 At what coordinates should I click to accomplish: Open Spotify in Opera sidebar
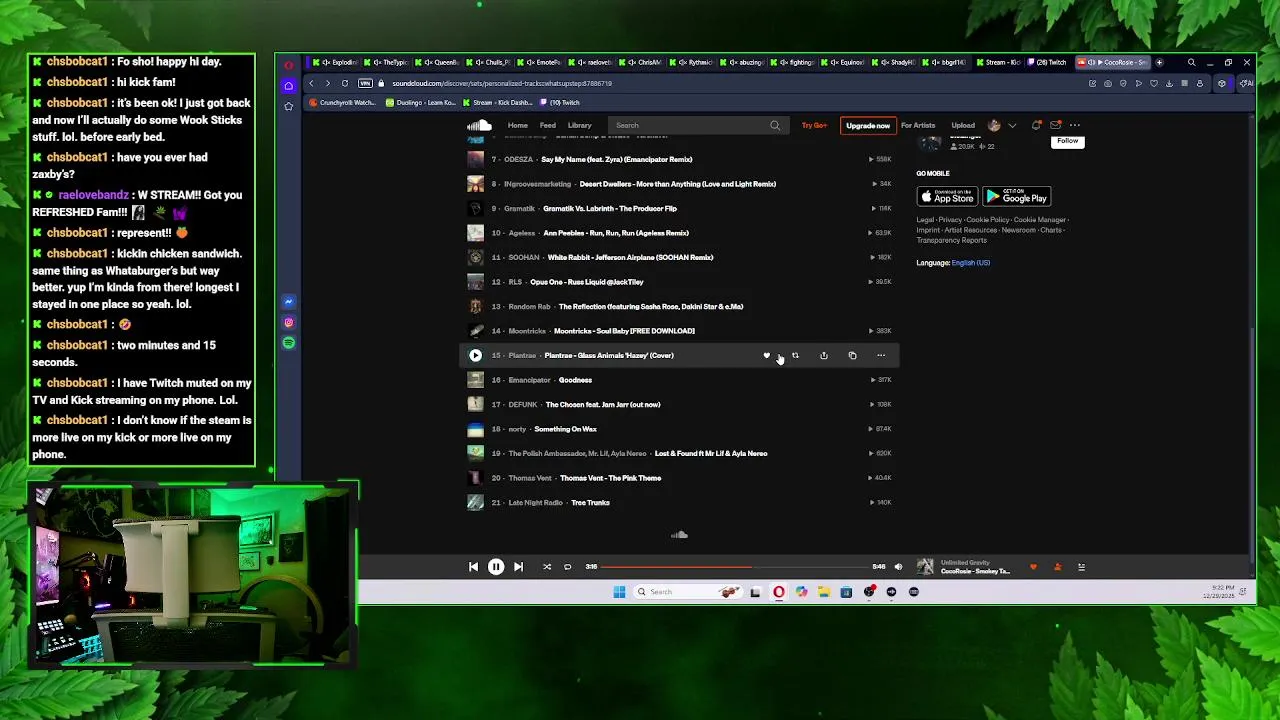288,343
